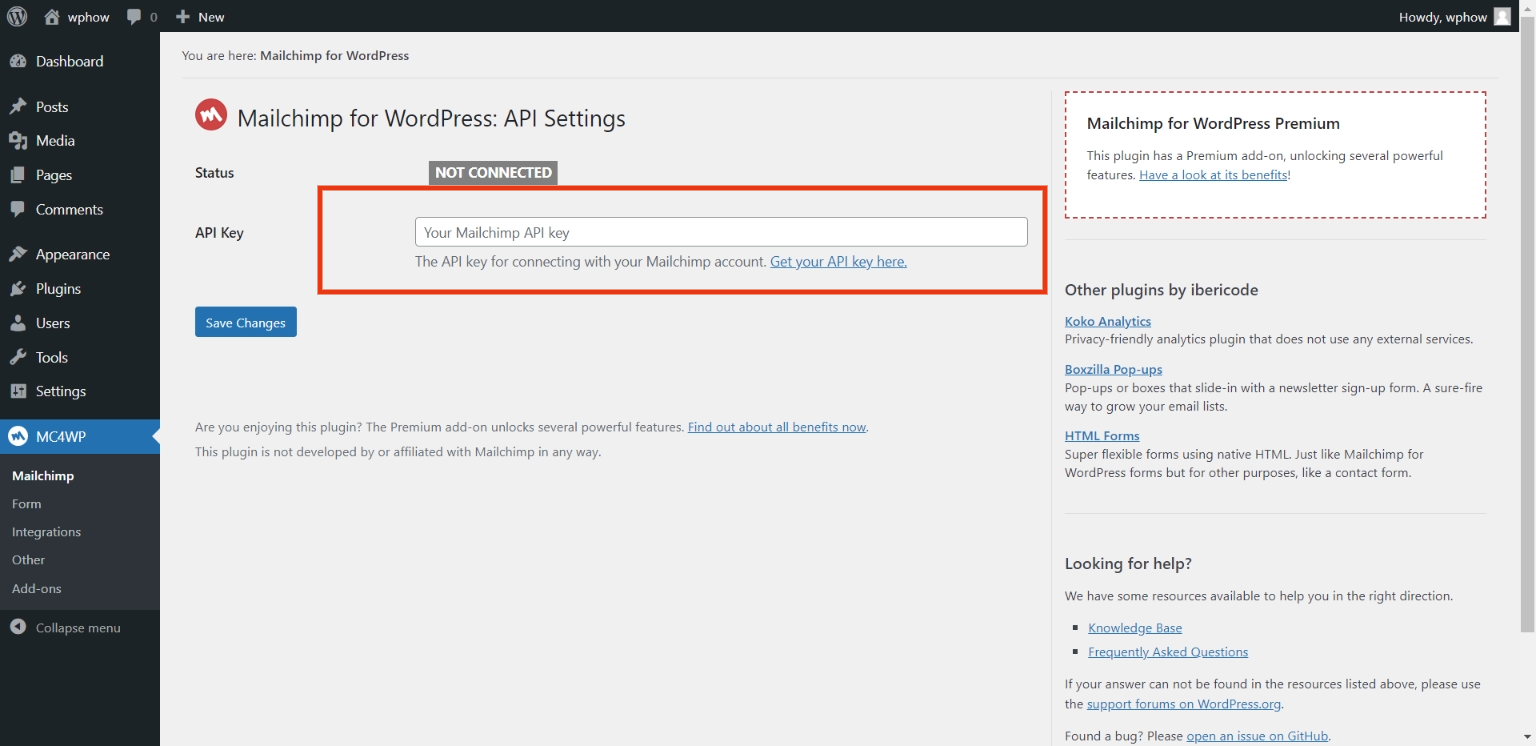Click the Collapse menu arrow icon
This screenshot has width=1536, height=746.
tap(17, 627)
